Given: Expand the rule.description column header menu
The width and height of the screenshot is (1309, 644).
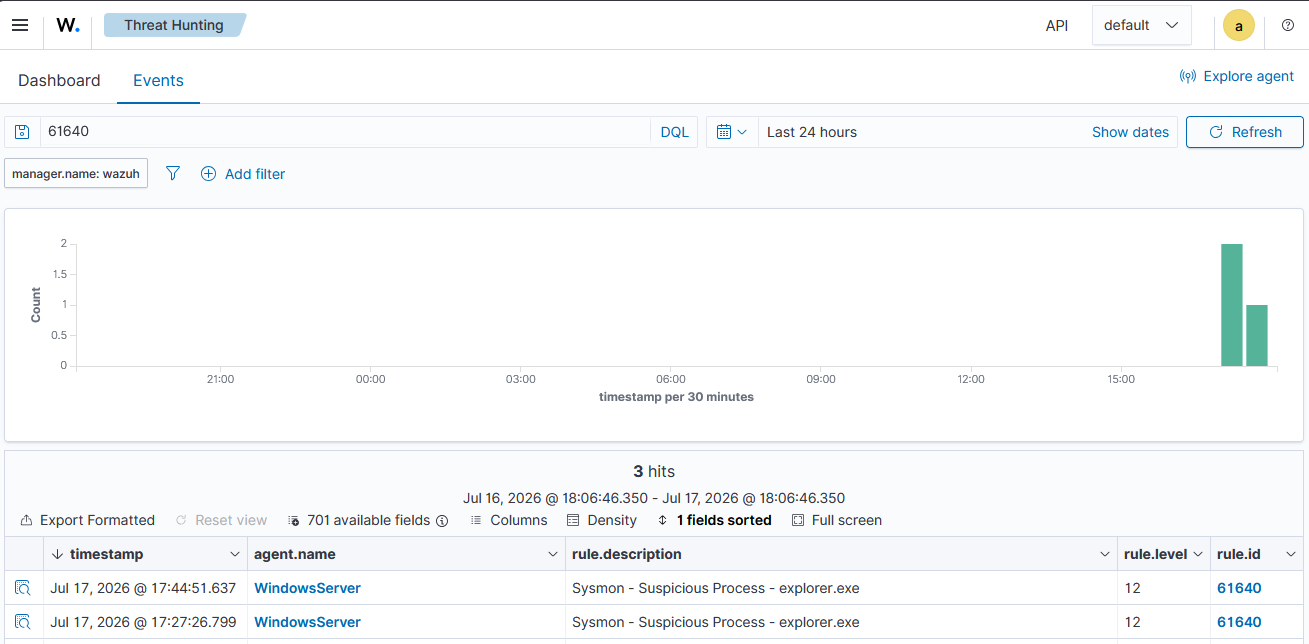Looking at the screenshot, I should 1105,554.
